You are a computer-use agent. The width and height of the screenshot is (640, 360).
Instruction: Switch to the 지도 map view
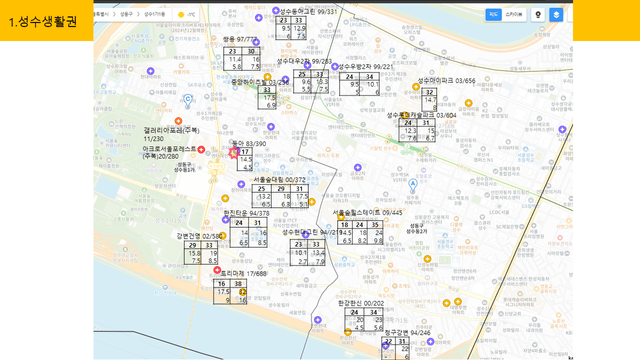(x=493, y=15)
